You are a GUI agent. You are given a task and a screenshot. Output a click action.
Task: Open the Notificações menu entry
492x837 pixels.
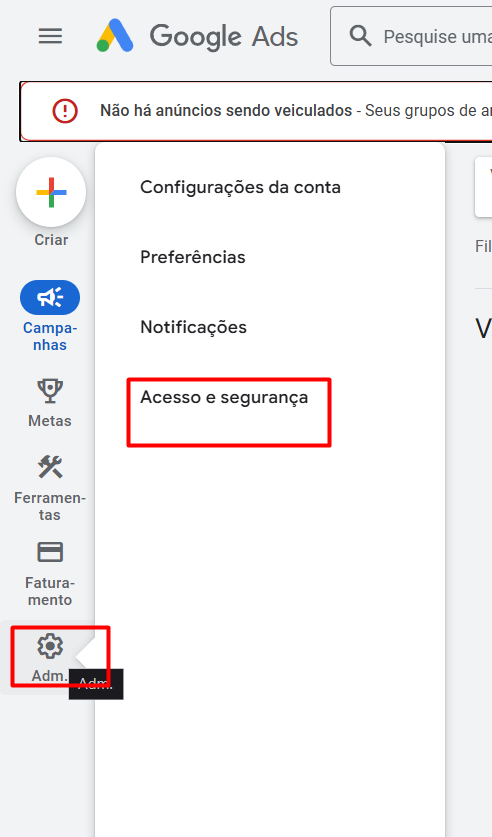coord(193,327)
